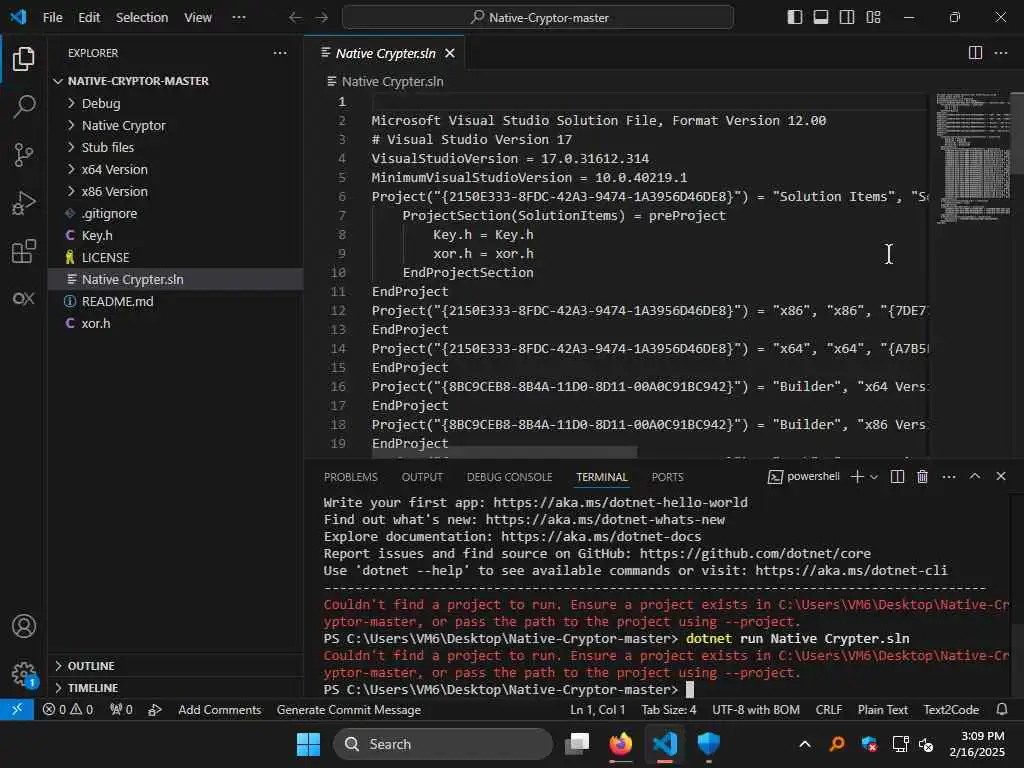
Task: Open Source Control view
Action: tap(24, 155)
